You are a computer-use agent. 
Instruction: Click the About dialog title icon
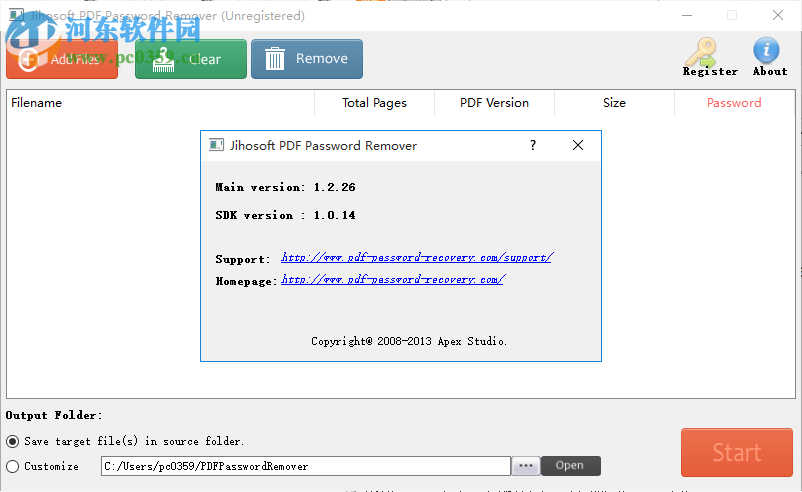pos(216,145)
